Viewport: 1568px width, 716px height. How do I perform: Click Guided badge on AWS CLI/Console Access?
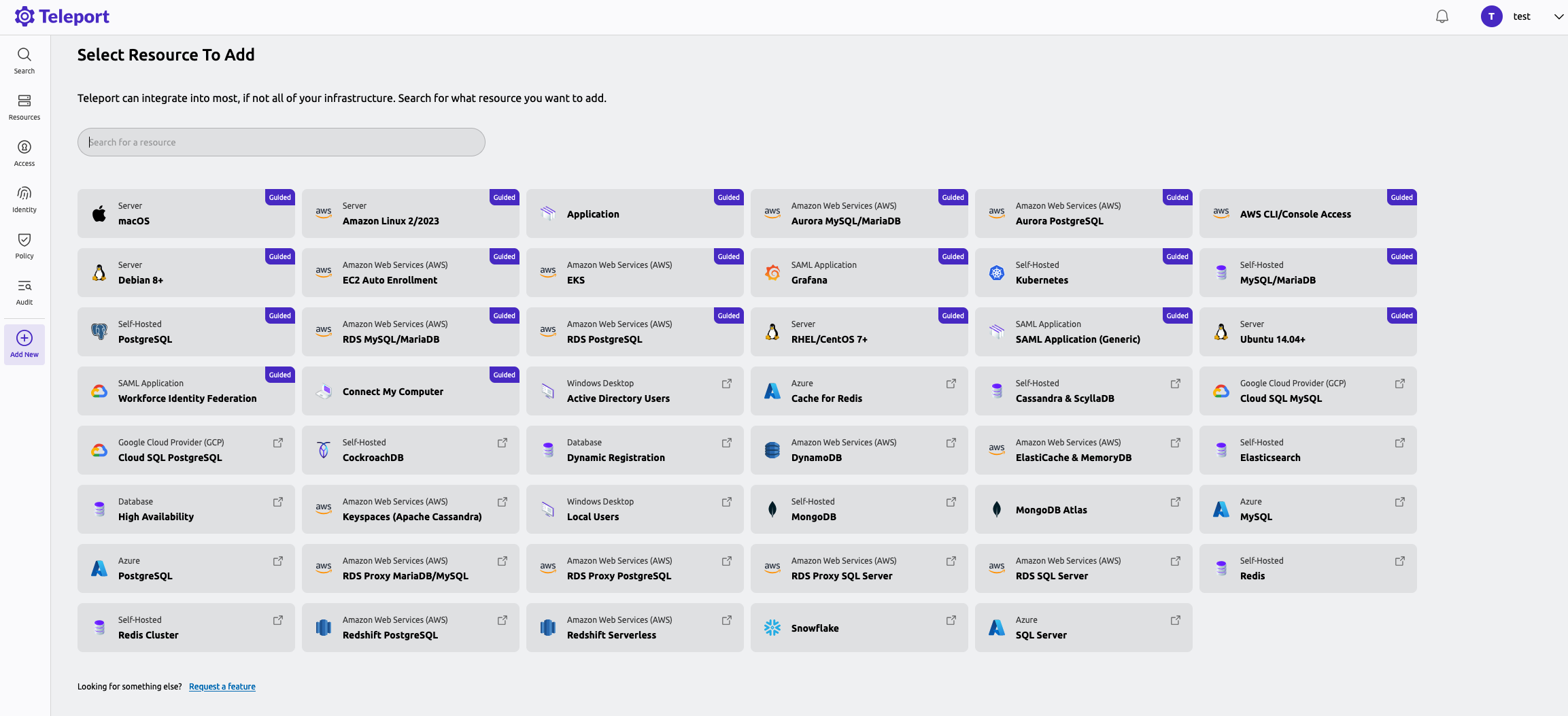coord(1401,197)
